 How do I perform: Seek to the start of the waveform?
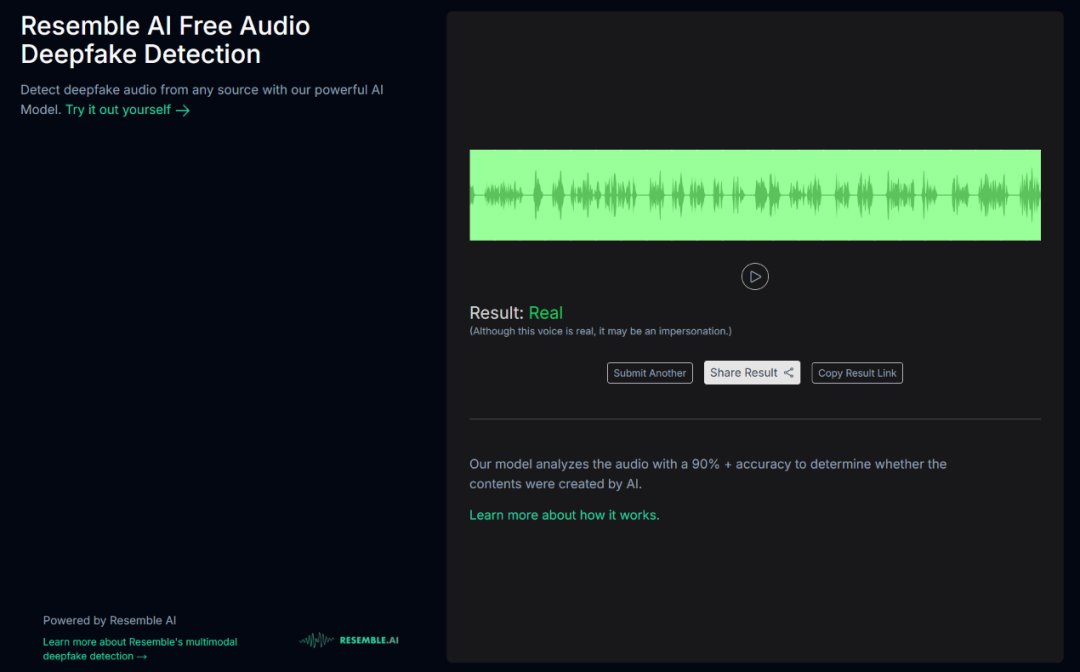(x=473, y=195)
